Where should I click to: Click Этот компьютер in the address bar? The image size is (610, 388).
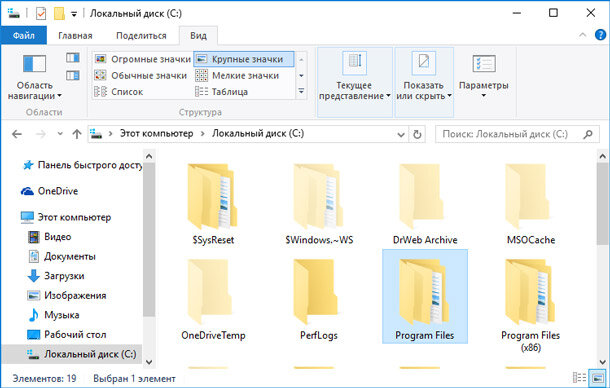click(156, 133)
